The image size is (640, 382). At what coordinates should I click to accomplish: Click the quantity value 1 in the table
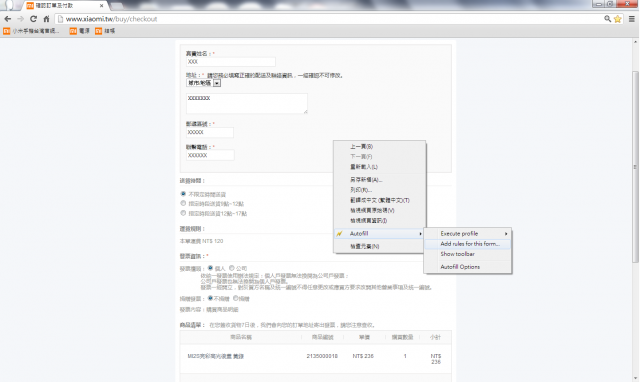click(x=405, y=356)
